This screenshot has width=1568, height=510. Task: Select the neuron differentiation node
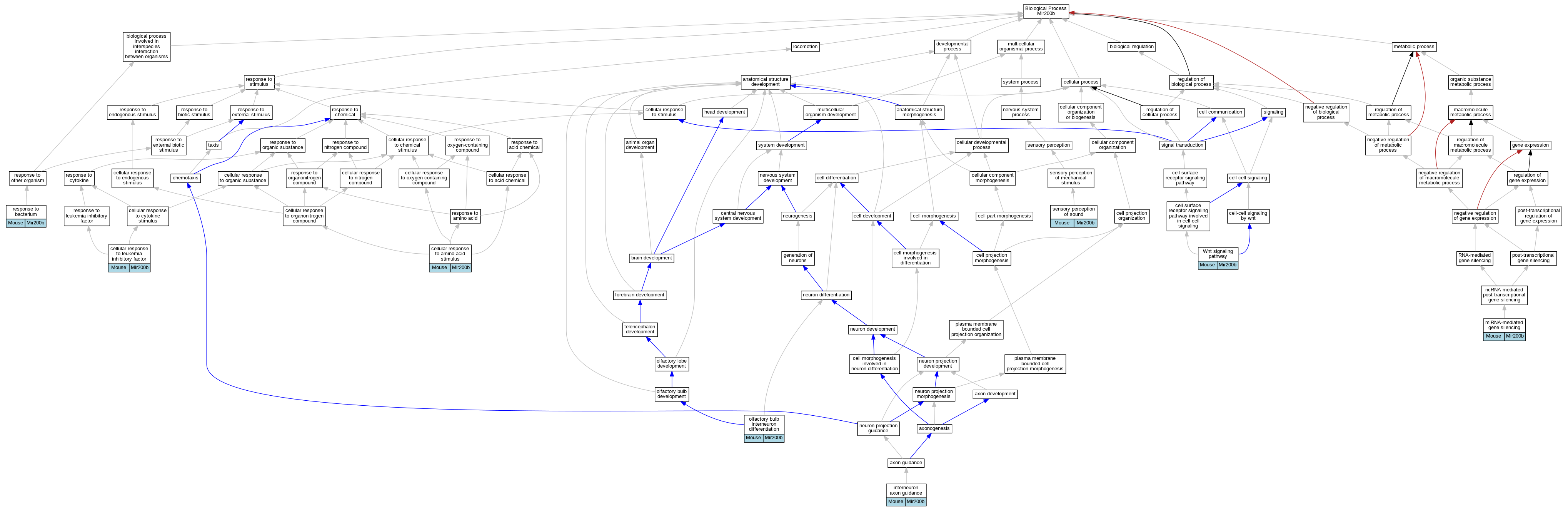[826, 295]
